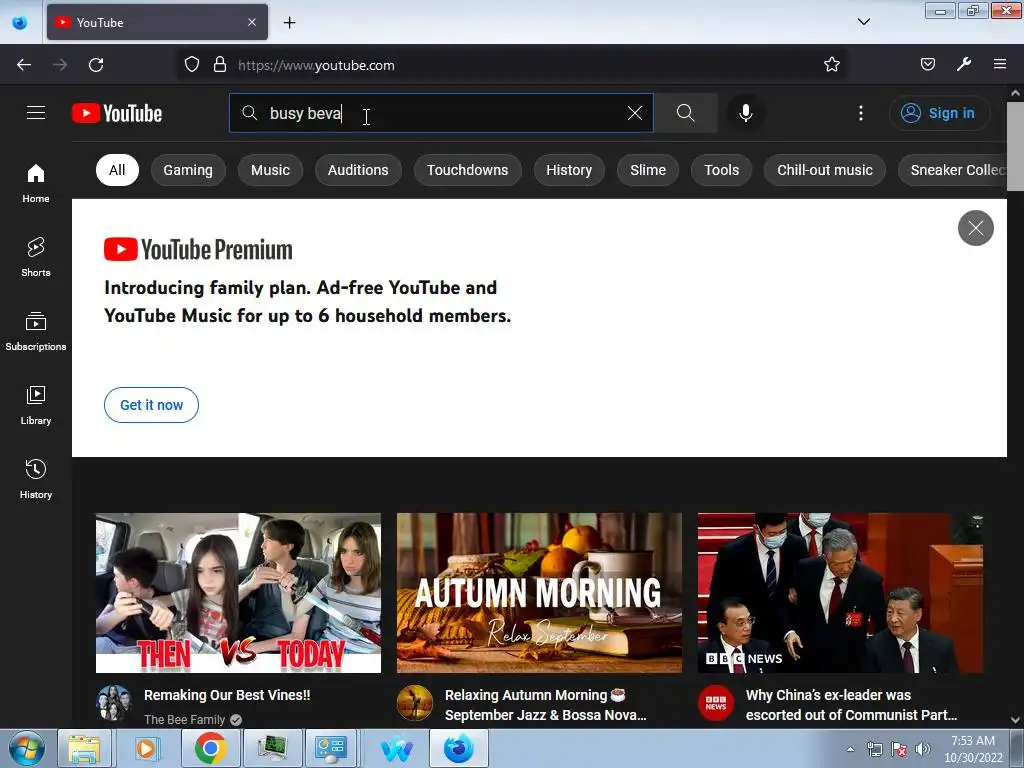
Task: Expand the list all tabs chevron
Action: (x=863, y=22)
